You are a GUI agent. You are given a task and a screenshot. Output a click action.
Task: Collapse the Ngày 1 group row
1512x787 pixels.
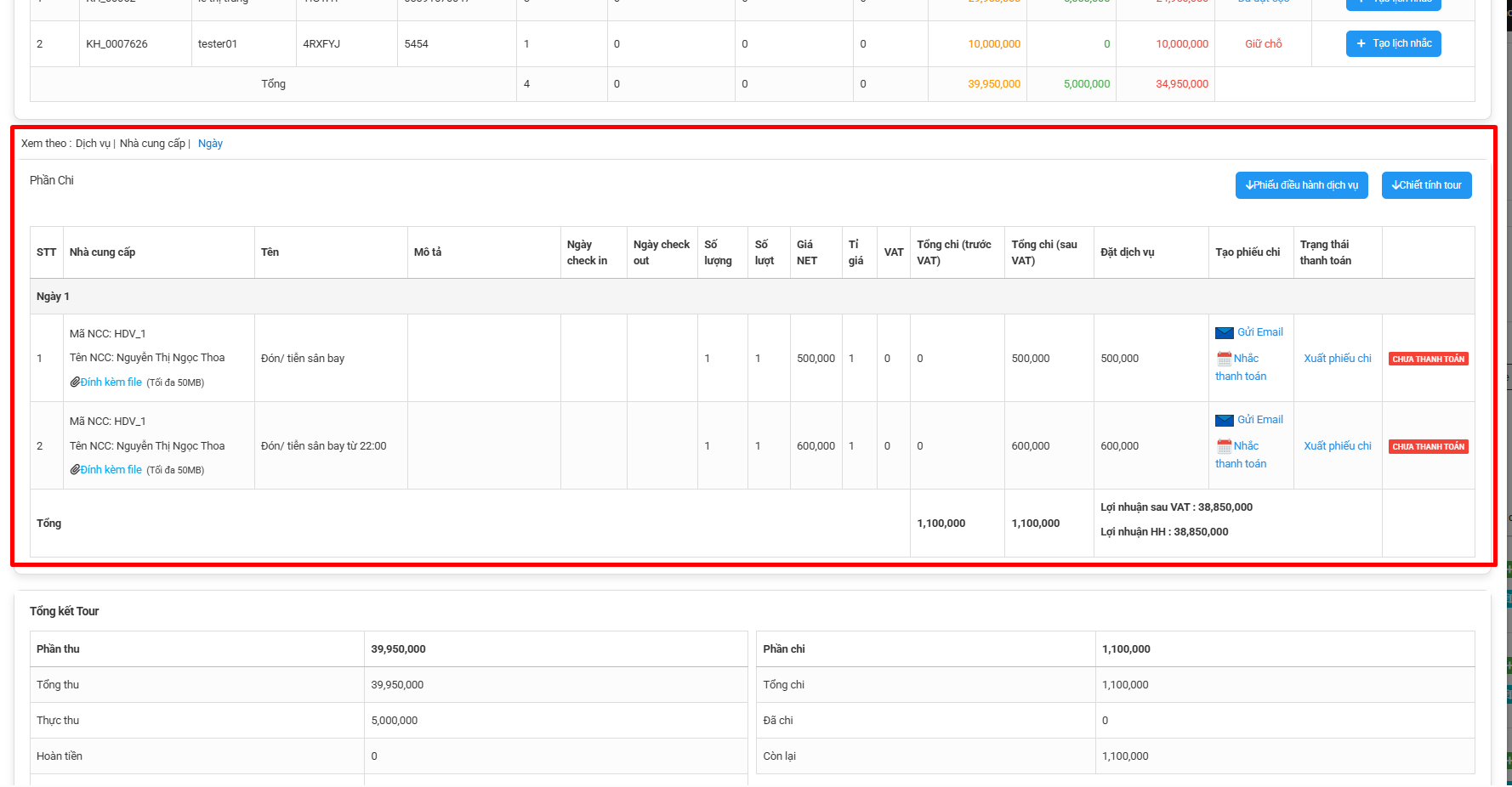coord(53,297)
